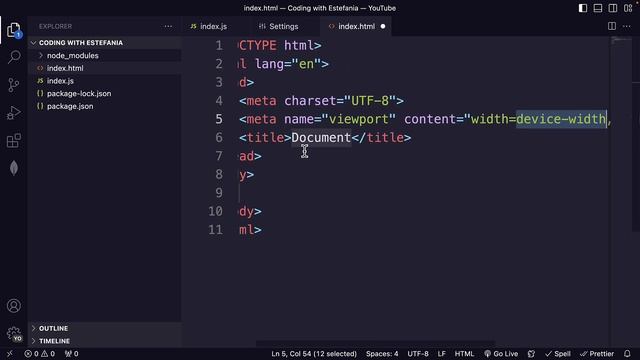Expand the OUTLINE section
Viewport: 640px width, 360px height.
(x=105, y=328)
